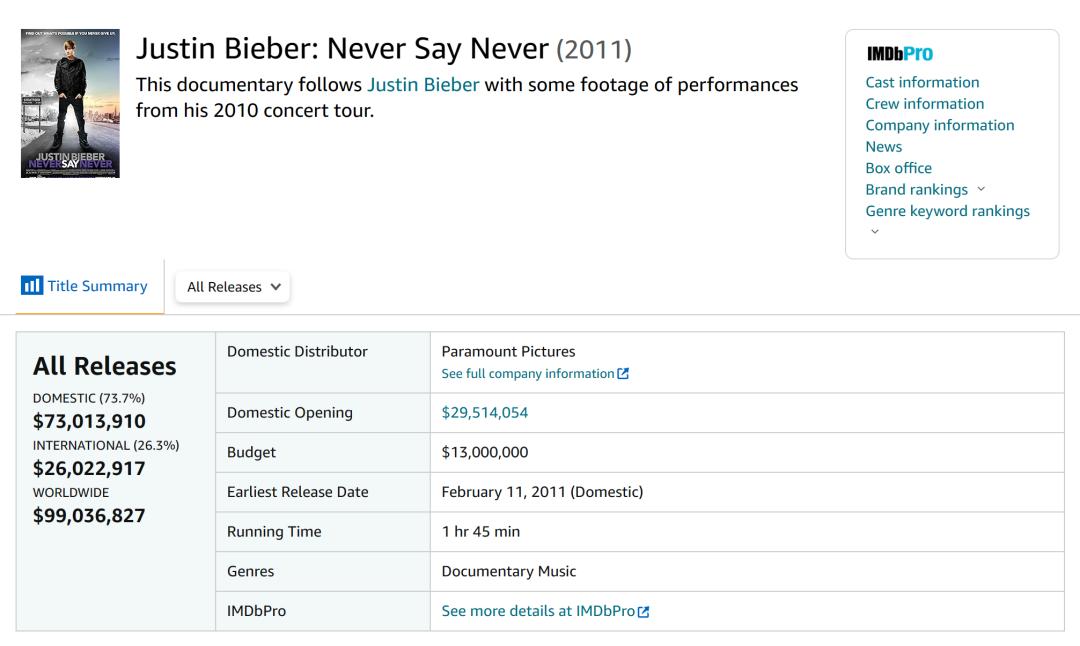1080x646 pixels.
Task: Open the All Releases dropdown
Action: point(233,286)
